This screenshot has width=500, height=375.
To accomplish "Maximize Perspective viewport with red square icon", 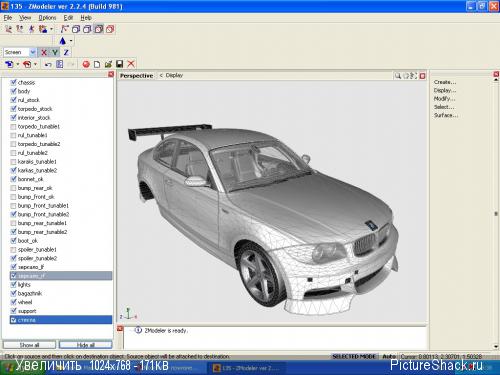I will pyautogui.click(x=422, y=76).
